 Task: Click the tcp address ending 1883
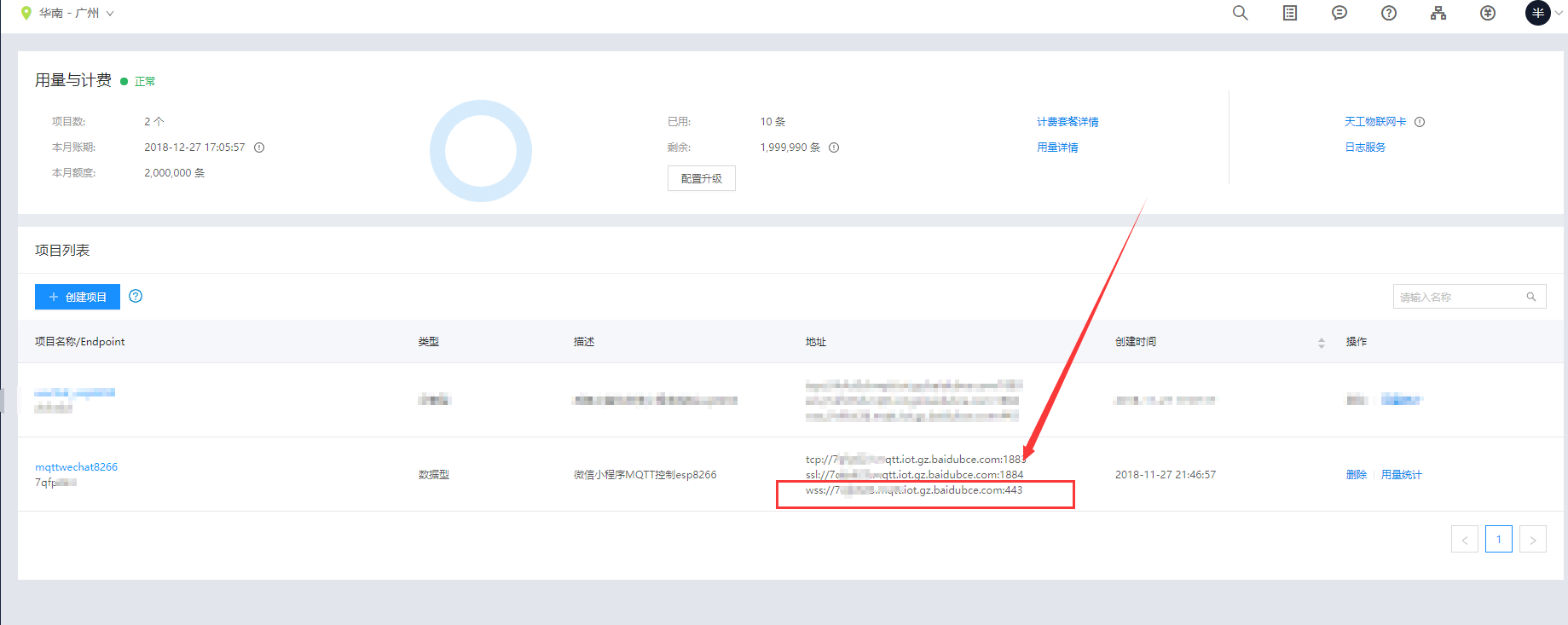pyautogui.click(x=916, y=460)
